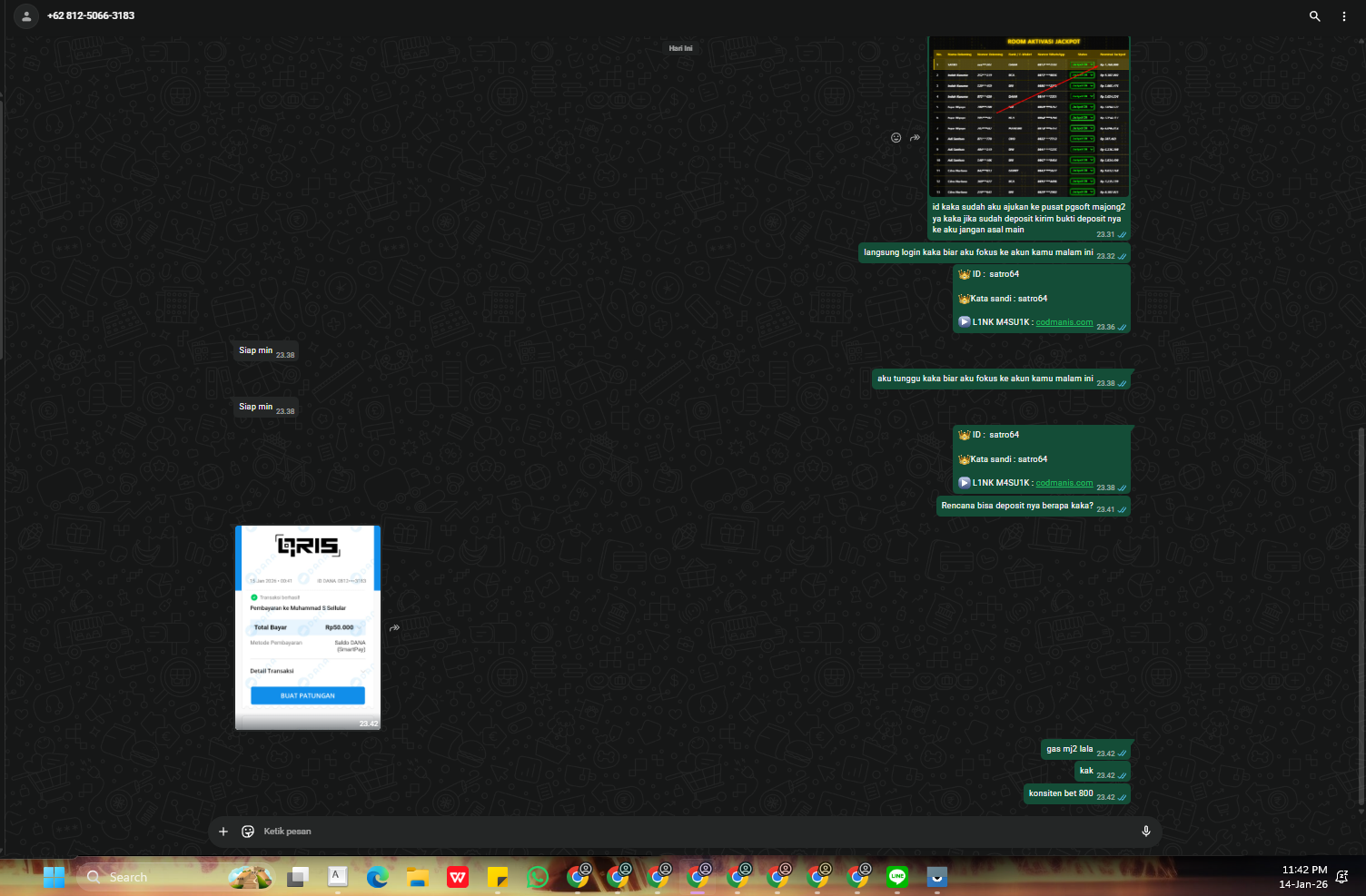The image size is (1366, 896).
Task: Open the Windows Start menu
Action: click(x=54, y=877)
